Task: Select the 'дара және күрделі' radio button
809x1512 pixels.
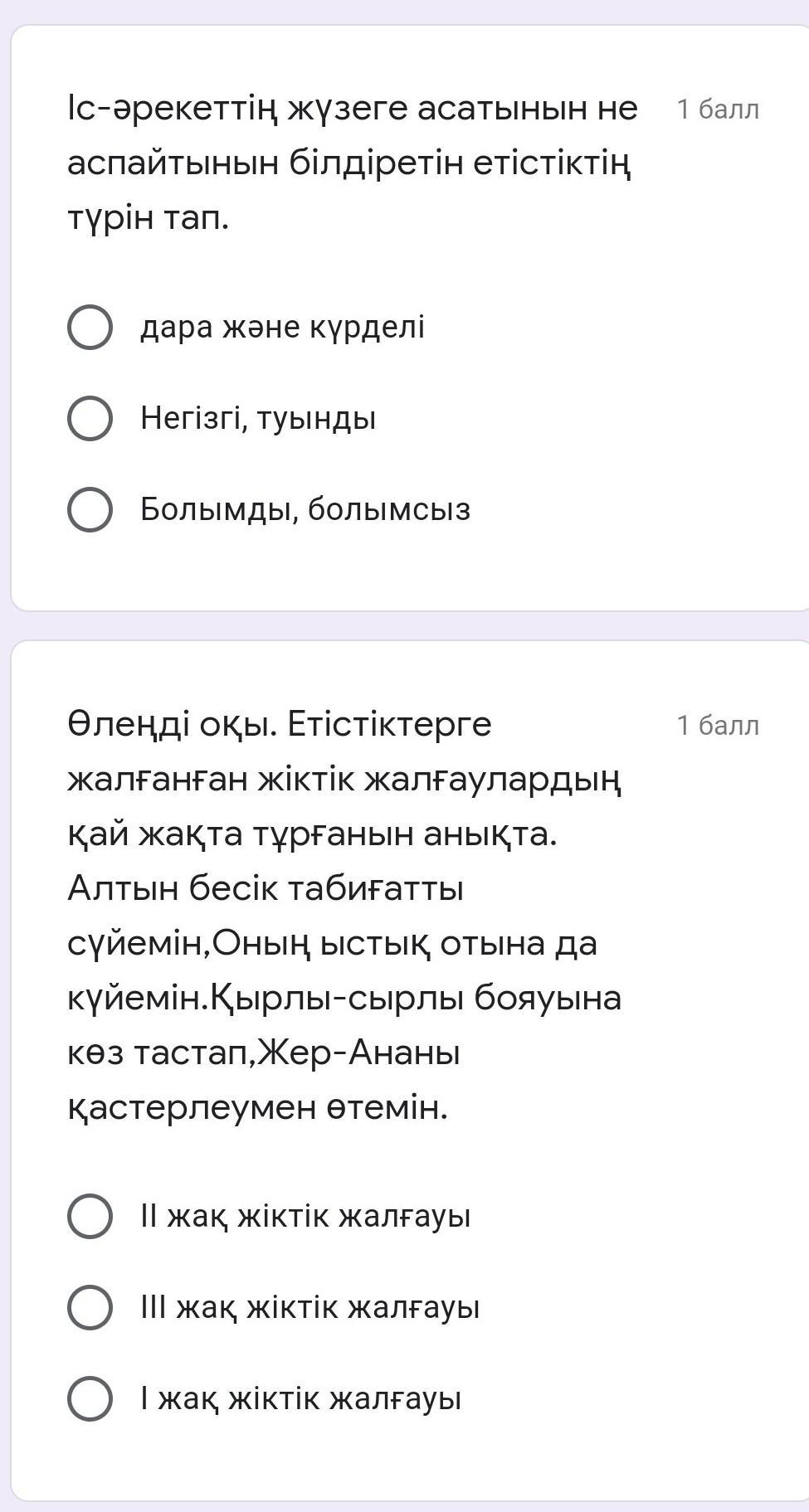Action: pos(90,328)
